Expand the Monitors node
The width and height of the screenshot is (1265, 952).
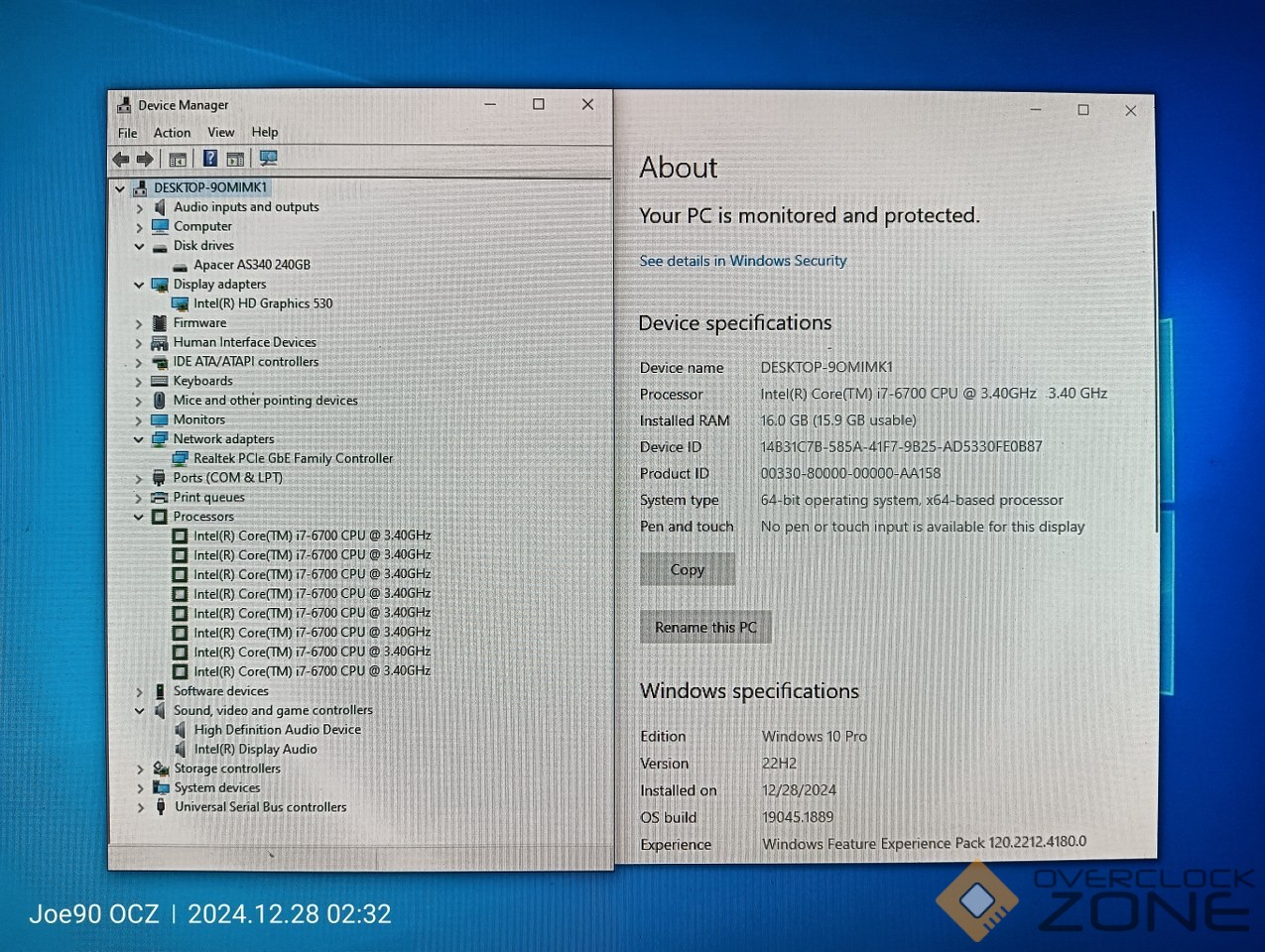[140, 420]
